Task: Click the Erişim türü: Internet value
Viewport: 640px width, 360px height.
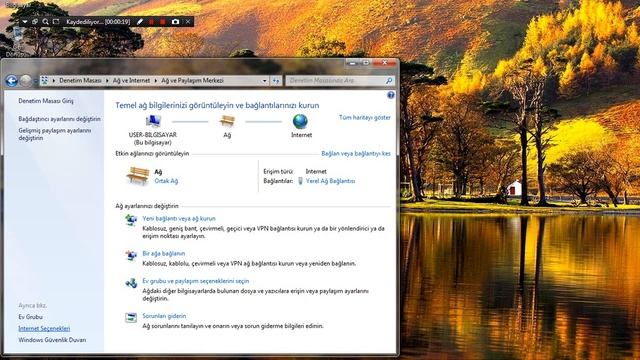Action: [316, 171]
